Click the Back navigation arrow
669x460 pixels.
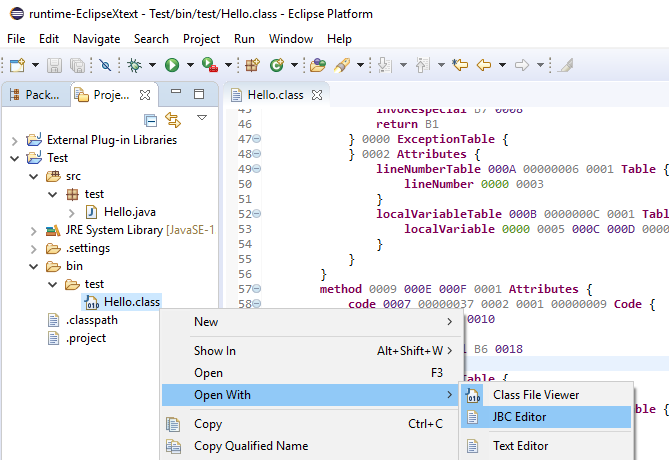pyautogui.click(x=484, y=65)
